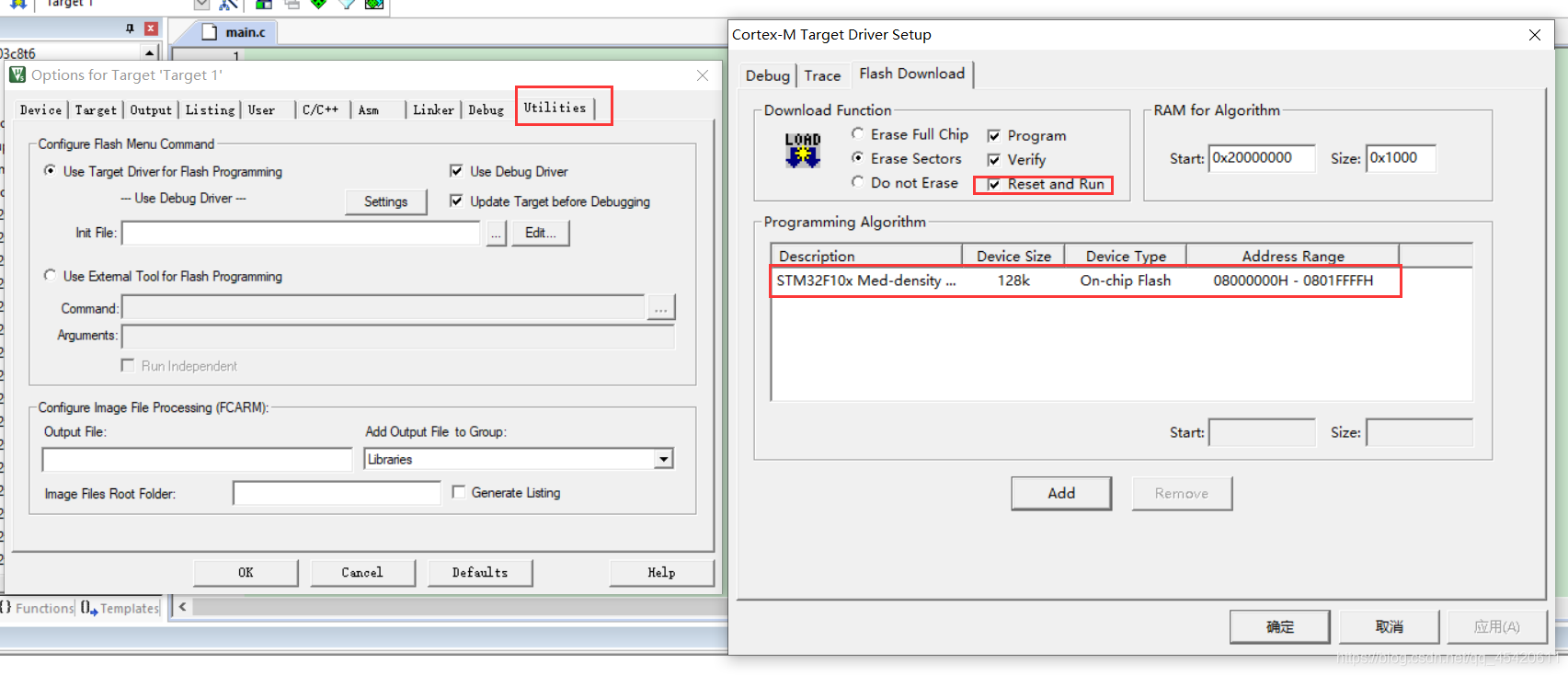The image size is (1568, 675).
Task: Enable the Generate Listing checkbox
Action: point(459,492)
